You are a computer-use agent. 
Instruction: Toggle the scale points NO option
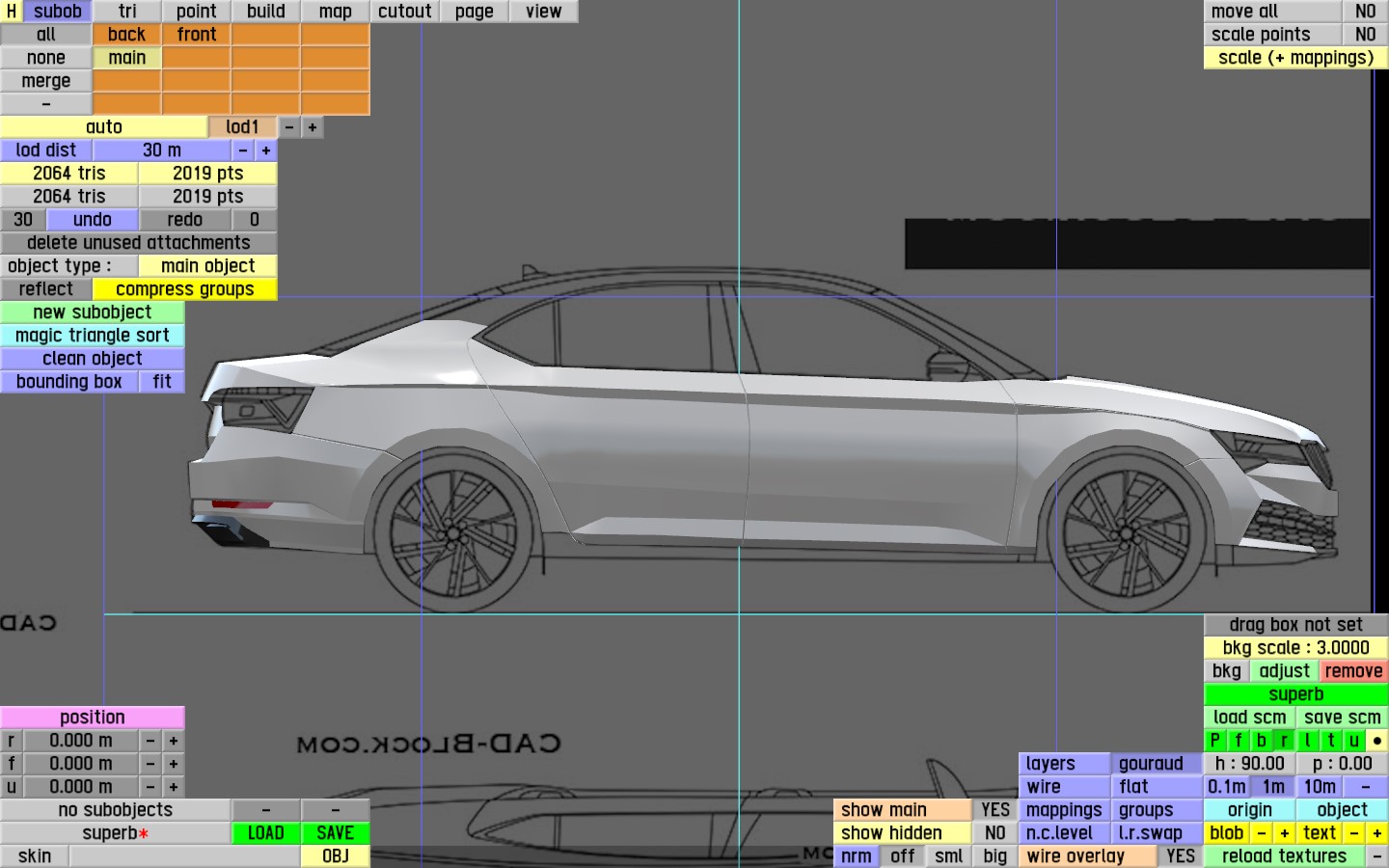point(1366,35)
